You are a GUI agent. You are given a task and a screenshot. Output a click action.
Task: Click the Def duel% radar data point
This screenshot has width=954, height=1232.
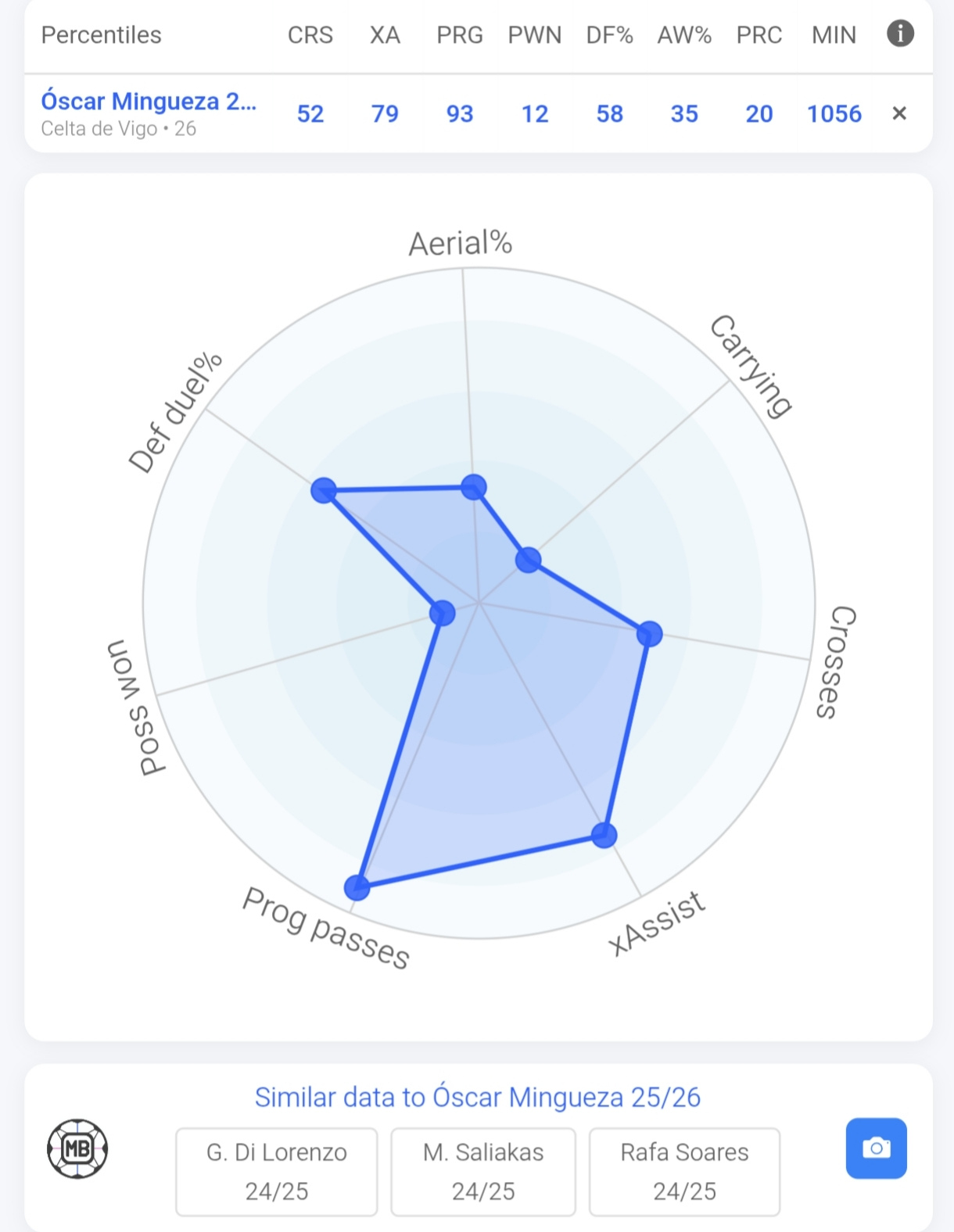[x=324, y=491]
